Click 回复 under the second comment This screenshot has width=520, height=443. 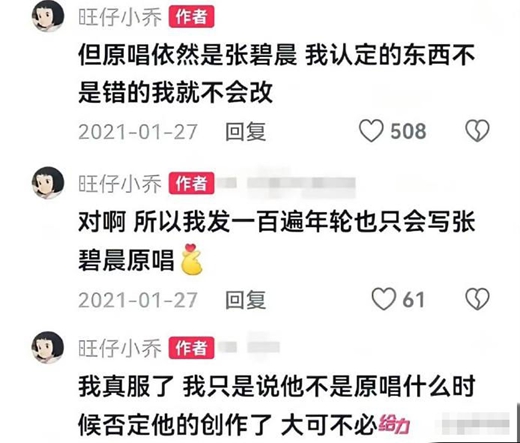[x=246, y=300]
